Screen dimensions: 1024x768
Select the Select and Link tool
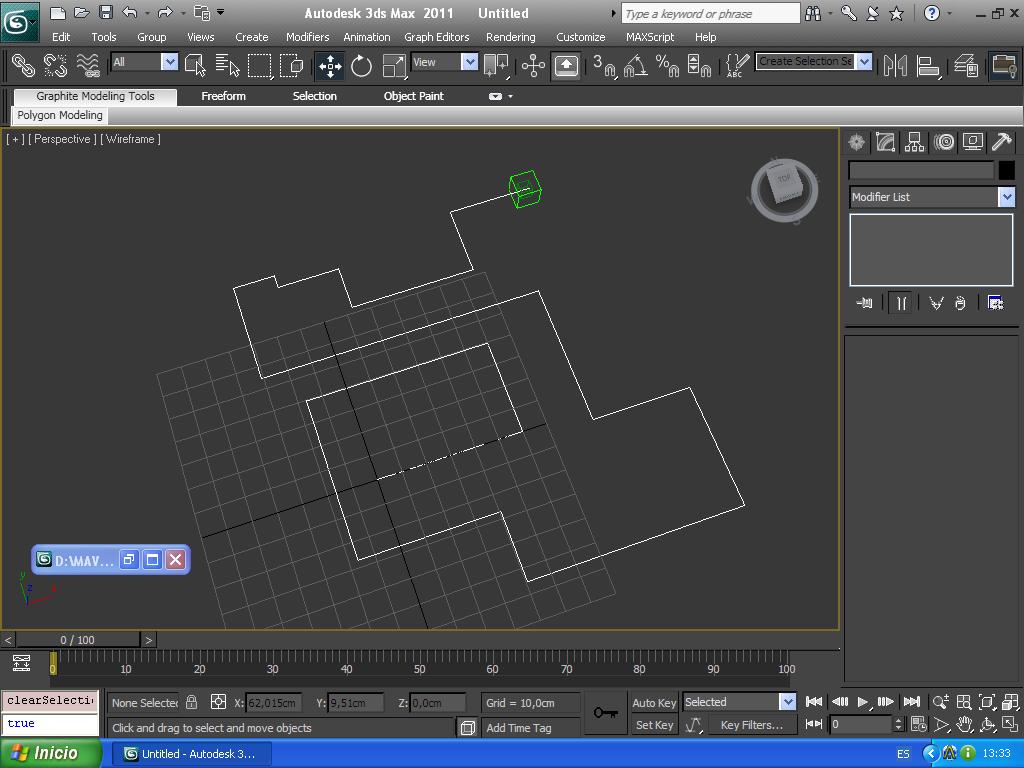(x=23, y=65)
